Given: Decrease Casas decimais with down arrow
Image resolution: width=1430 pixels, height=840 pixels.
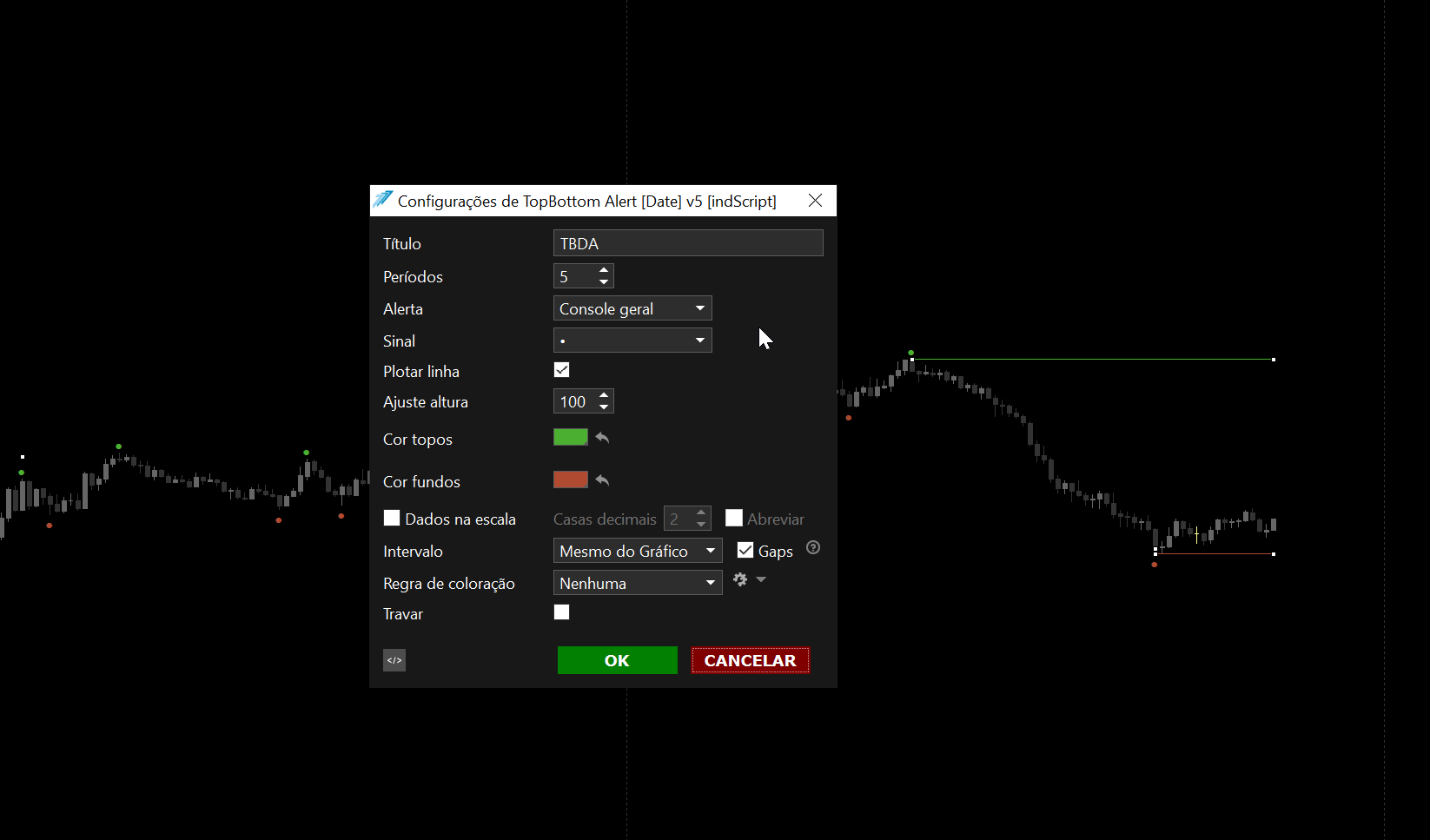Looking at the screenshot, I should 701,525.
